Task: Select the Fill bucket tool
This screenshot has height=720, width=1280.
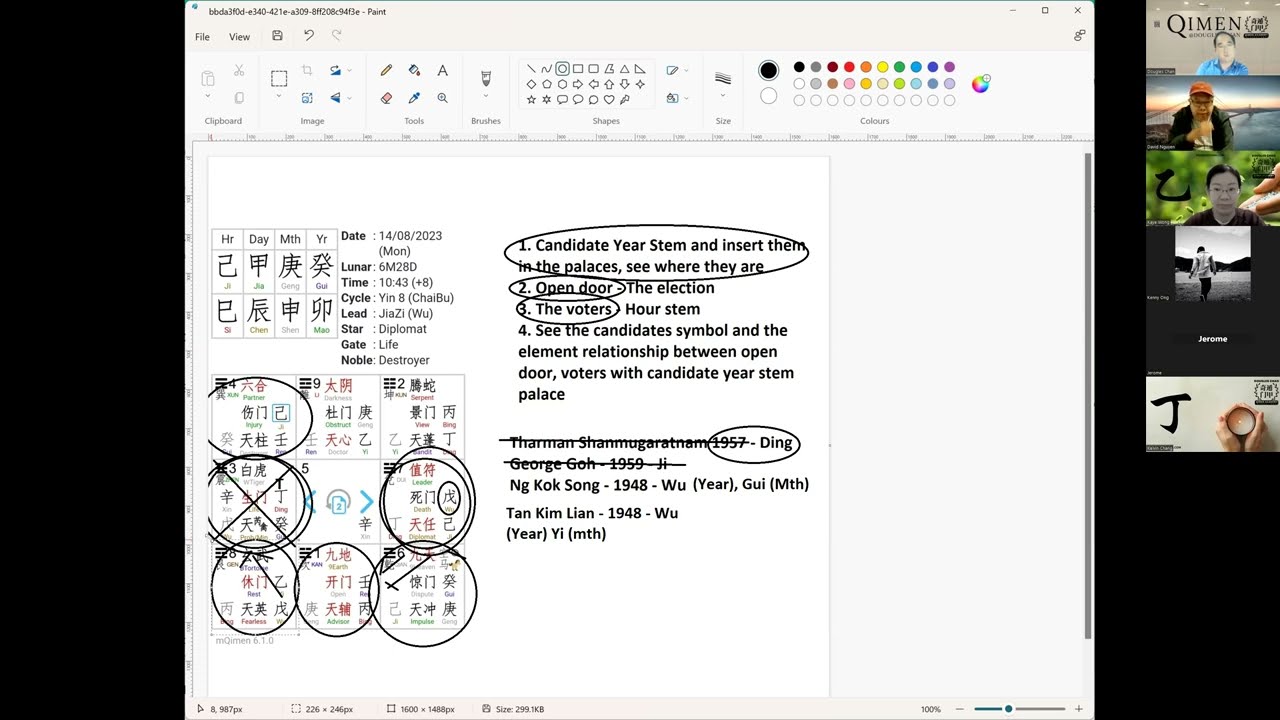Action: (x=414, y=71)
